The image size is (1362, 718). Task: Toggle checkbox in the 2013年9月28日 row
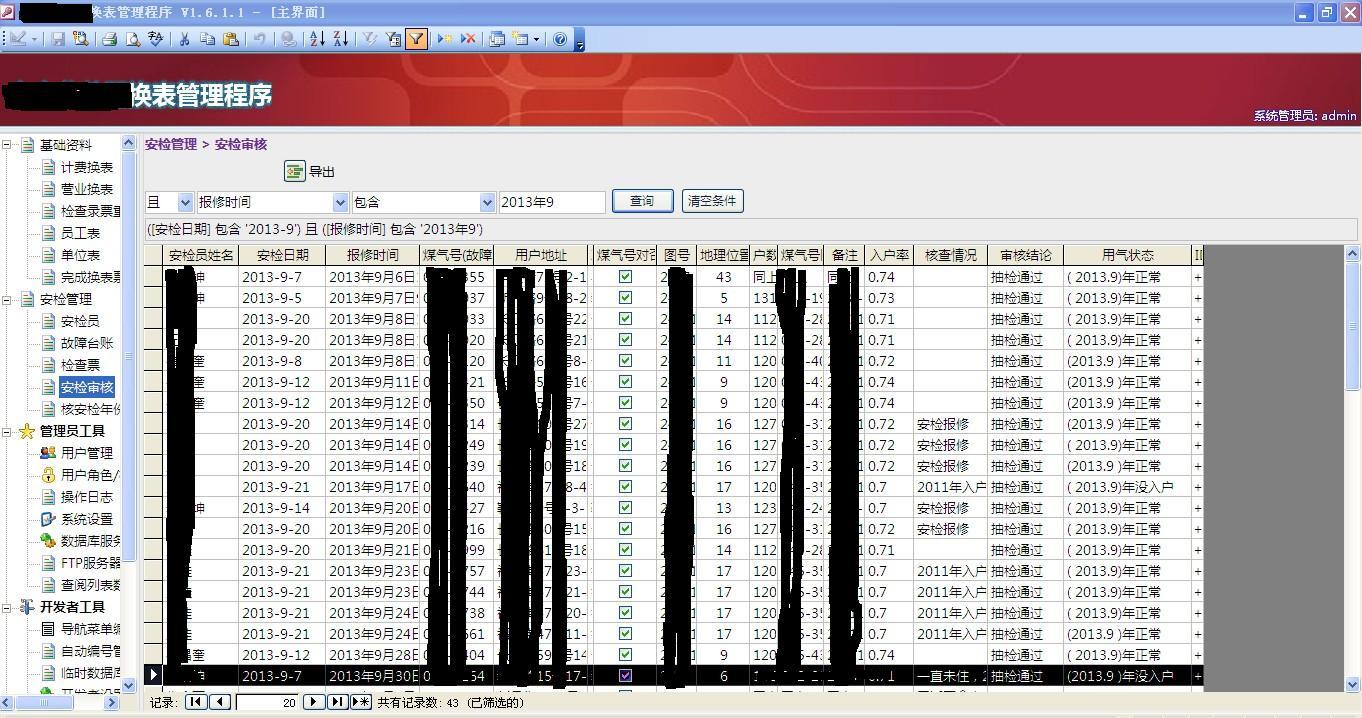(x=625, y=655)
